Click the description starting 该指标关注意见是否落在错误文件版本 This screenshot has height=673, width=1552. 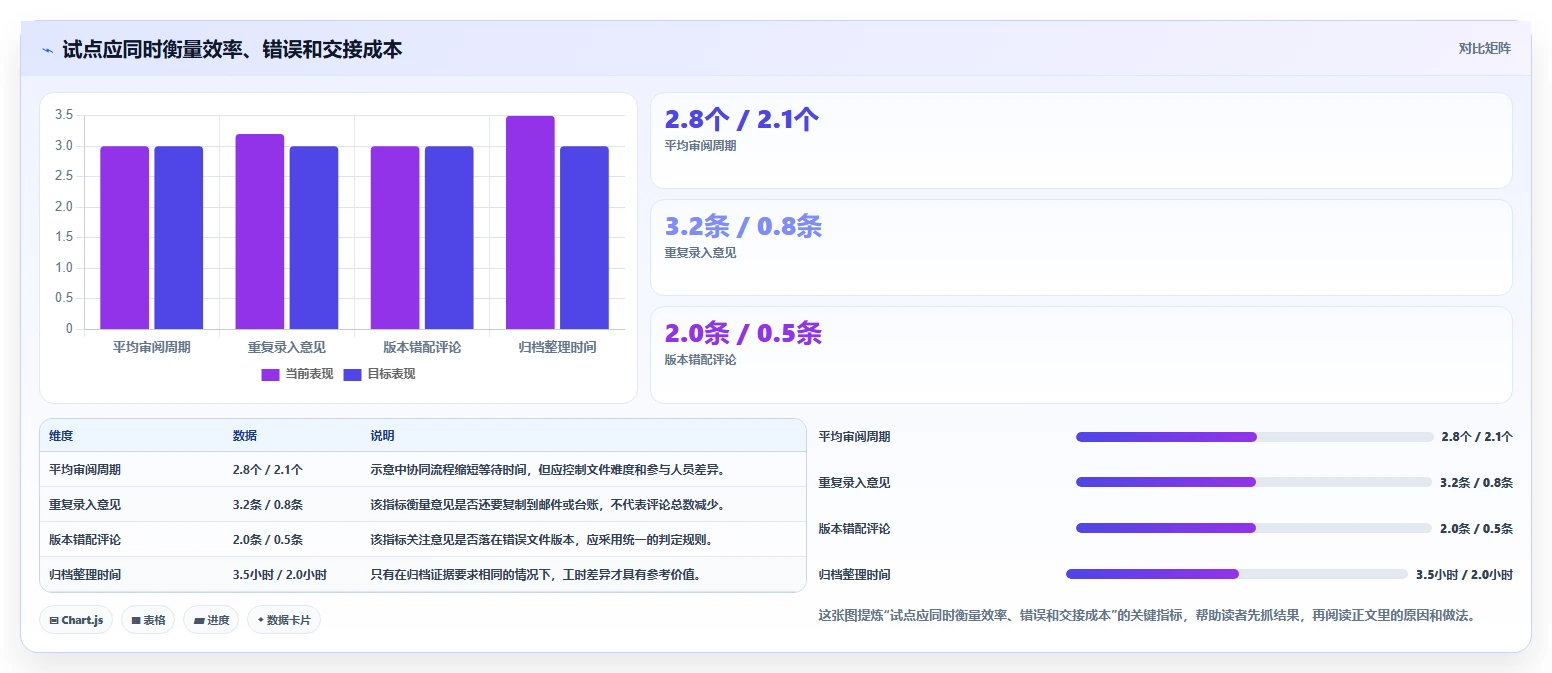[x=541, y=539]
